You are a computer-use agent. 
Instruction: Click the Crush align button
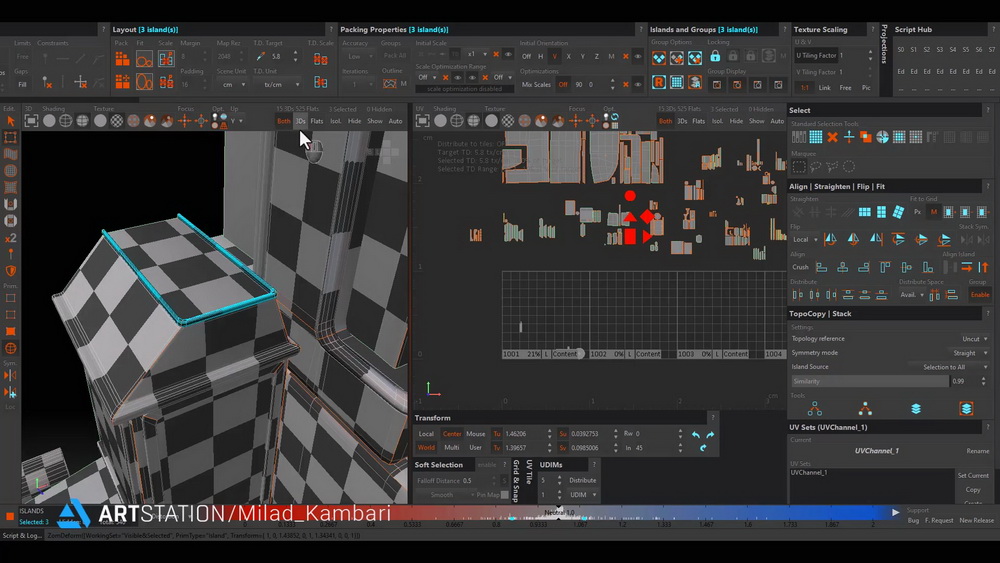800,268
